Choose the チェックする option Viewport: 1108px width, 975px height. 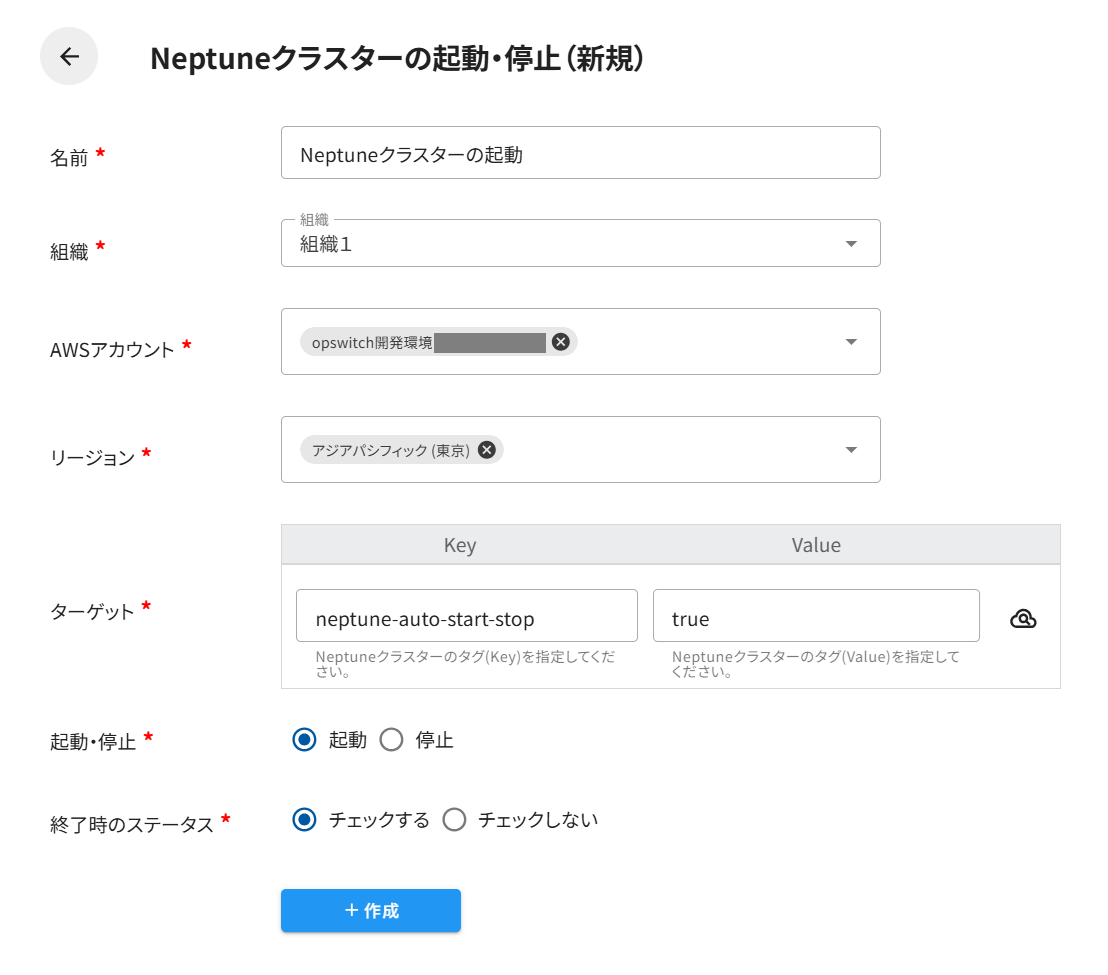(304, 820)
